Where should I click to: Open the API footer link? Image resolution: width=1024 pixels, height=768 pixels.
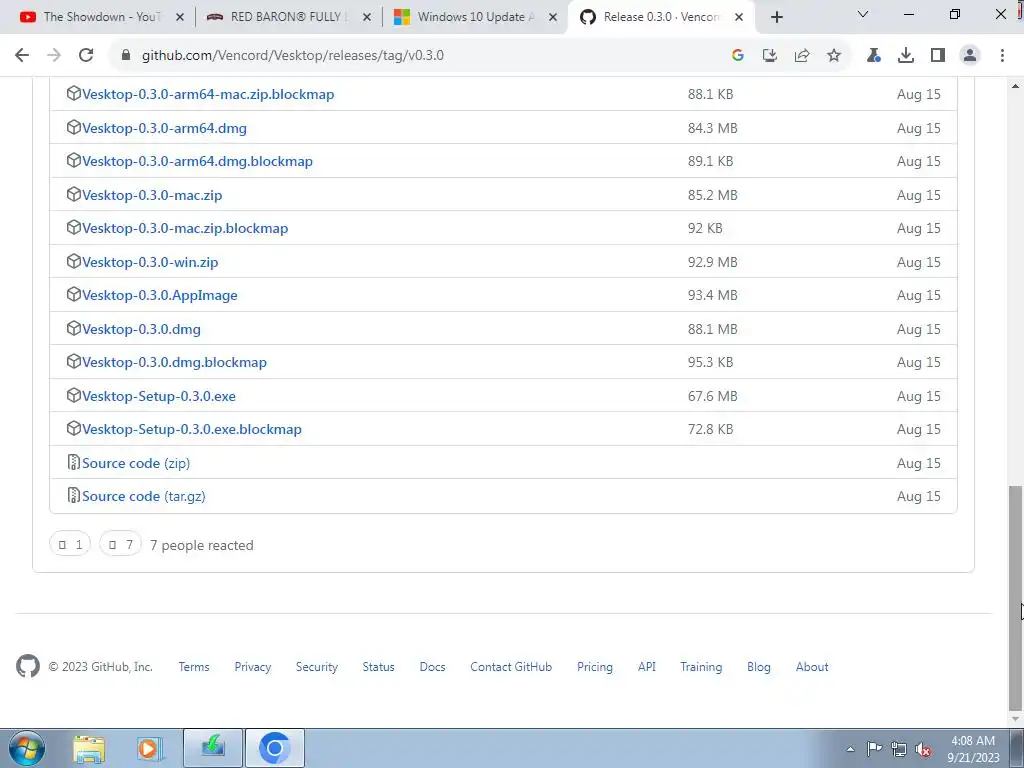[647, 667]
